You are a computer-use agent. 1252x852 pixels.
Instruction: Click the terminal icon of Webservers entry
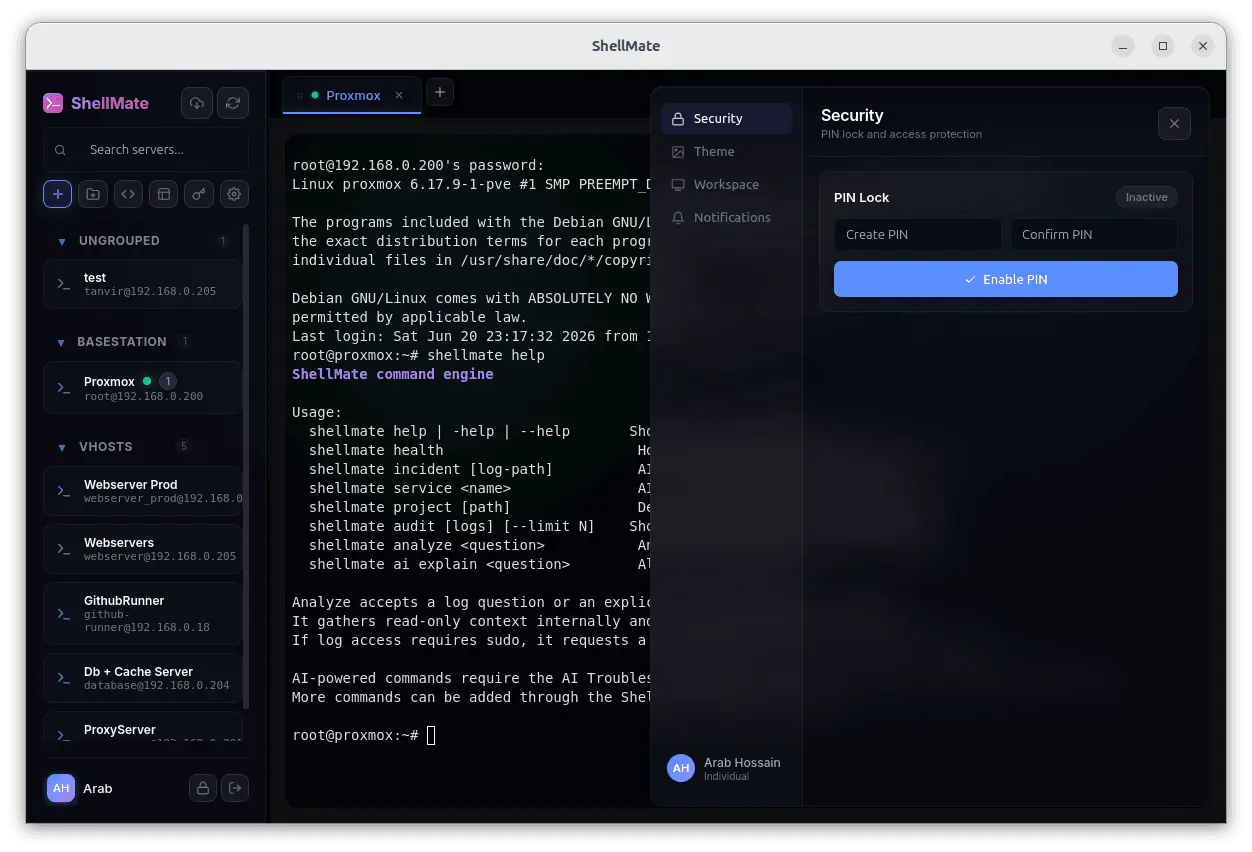coord(64,549)
